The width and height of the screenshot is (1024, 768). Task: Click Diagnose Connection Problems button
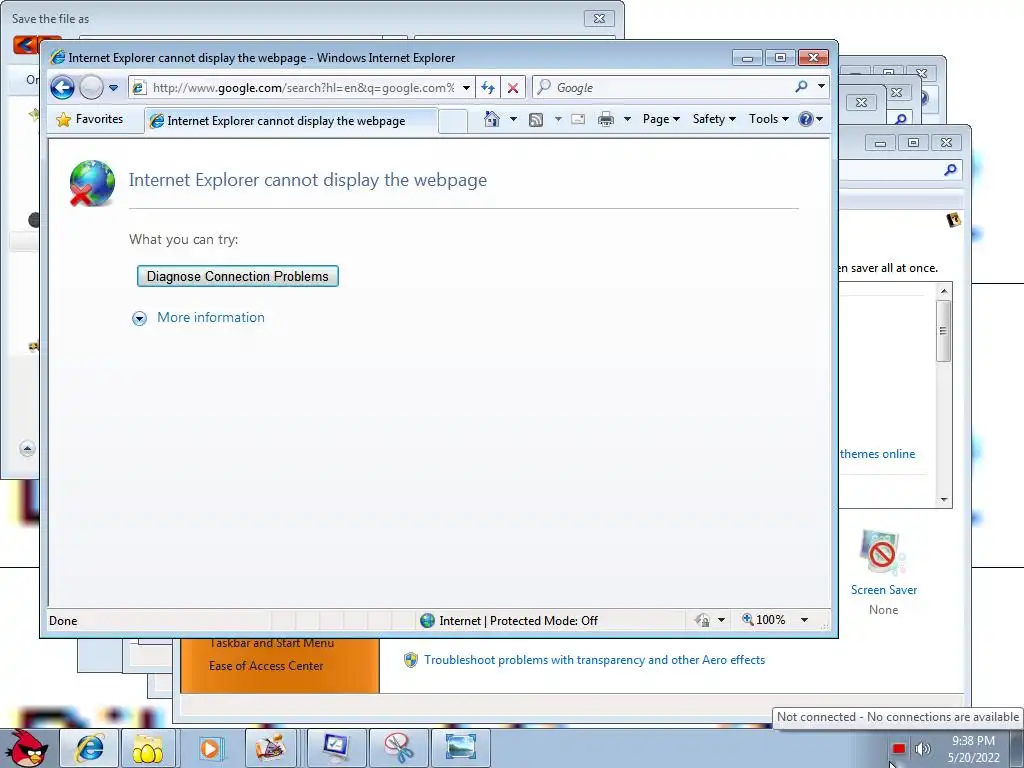(238, 276)
